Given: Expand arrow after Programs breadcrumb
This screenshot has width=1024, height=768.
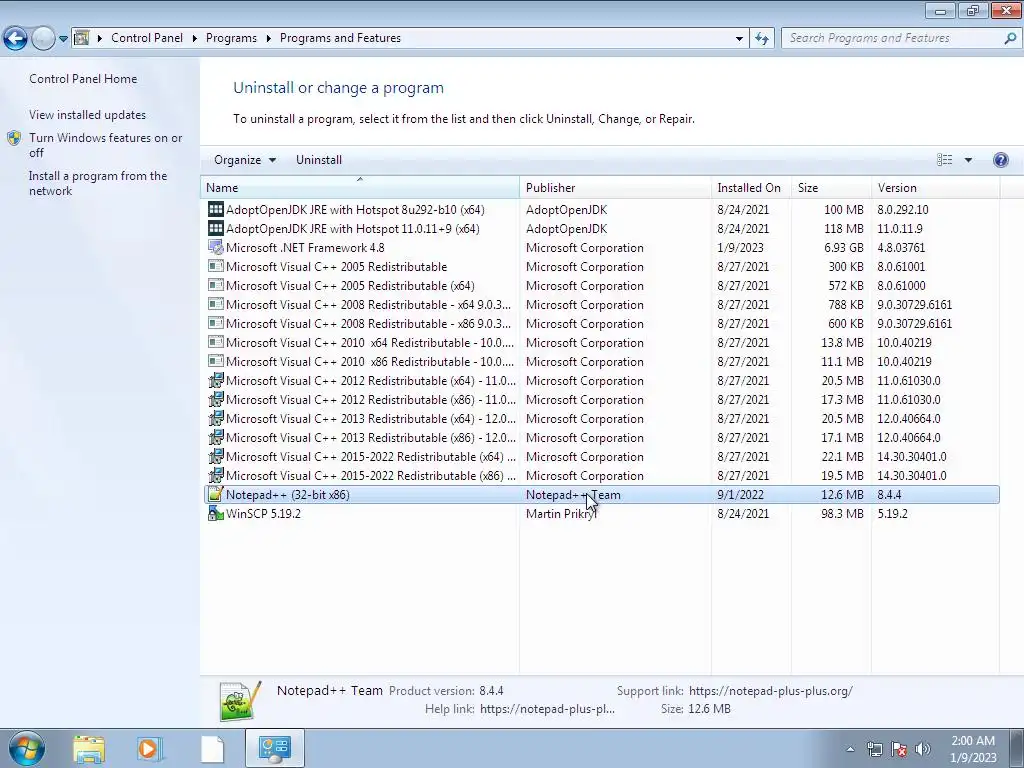Looking at the screenshot, I should [268, 38].
